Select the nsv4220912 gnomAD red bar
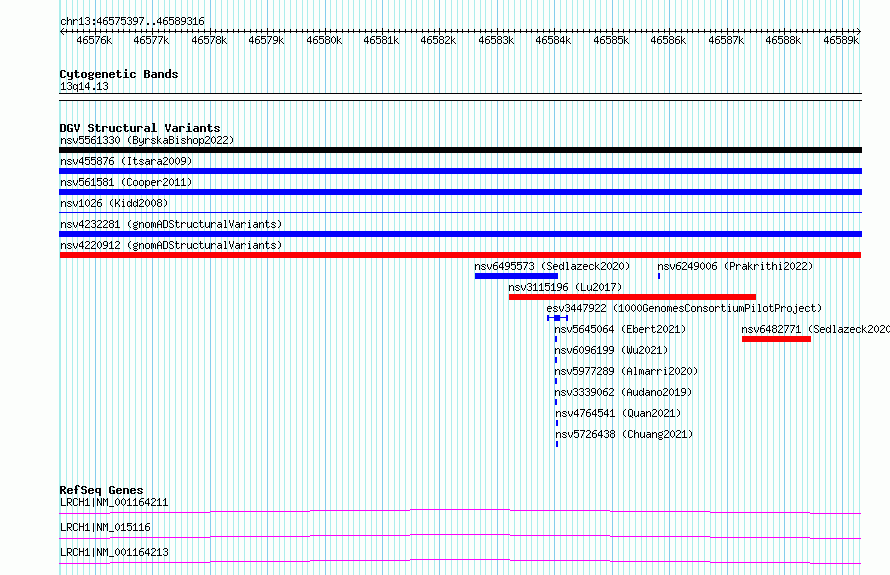This screenshot has height=575, width=890. pyautogui.click(x=460, y=255)
